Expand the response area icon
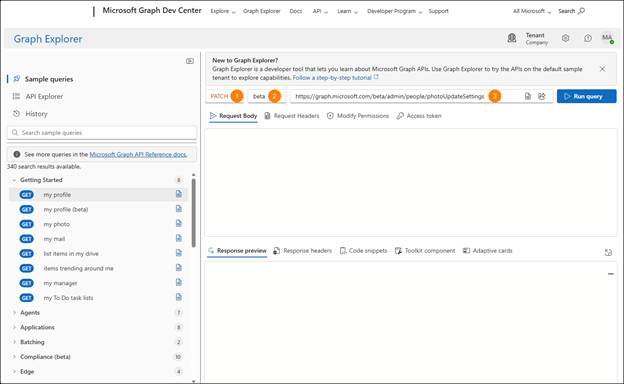624x384 pixels. pyautogui.click(x=608, y=252)
